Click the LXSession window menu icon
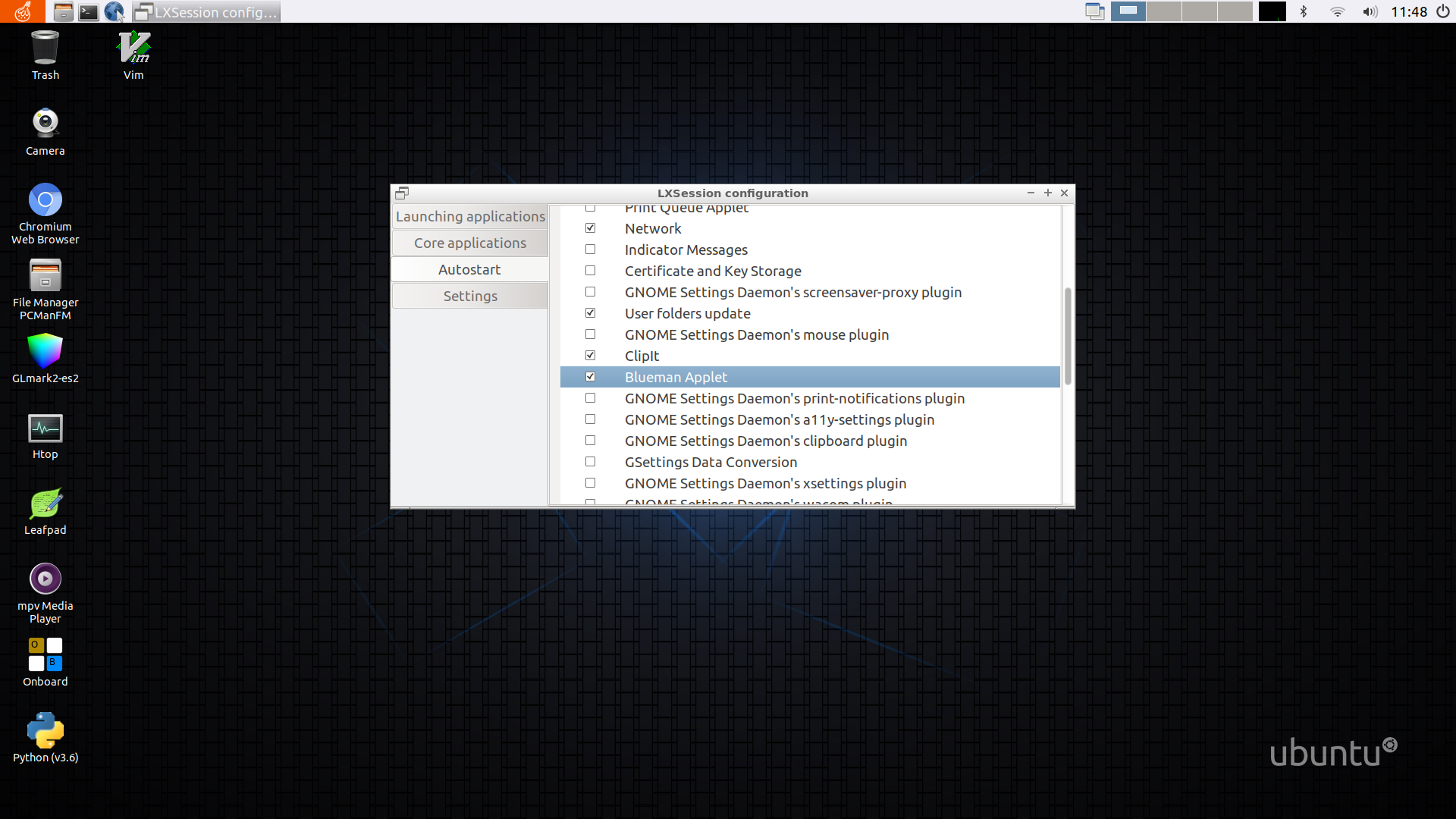The height and width of the screenshot is (819, 1456). point(402,193)
